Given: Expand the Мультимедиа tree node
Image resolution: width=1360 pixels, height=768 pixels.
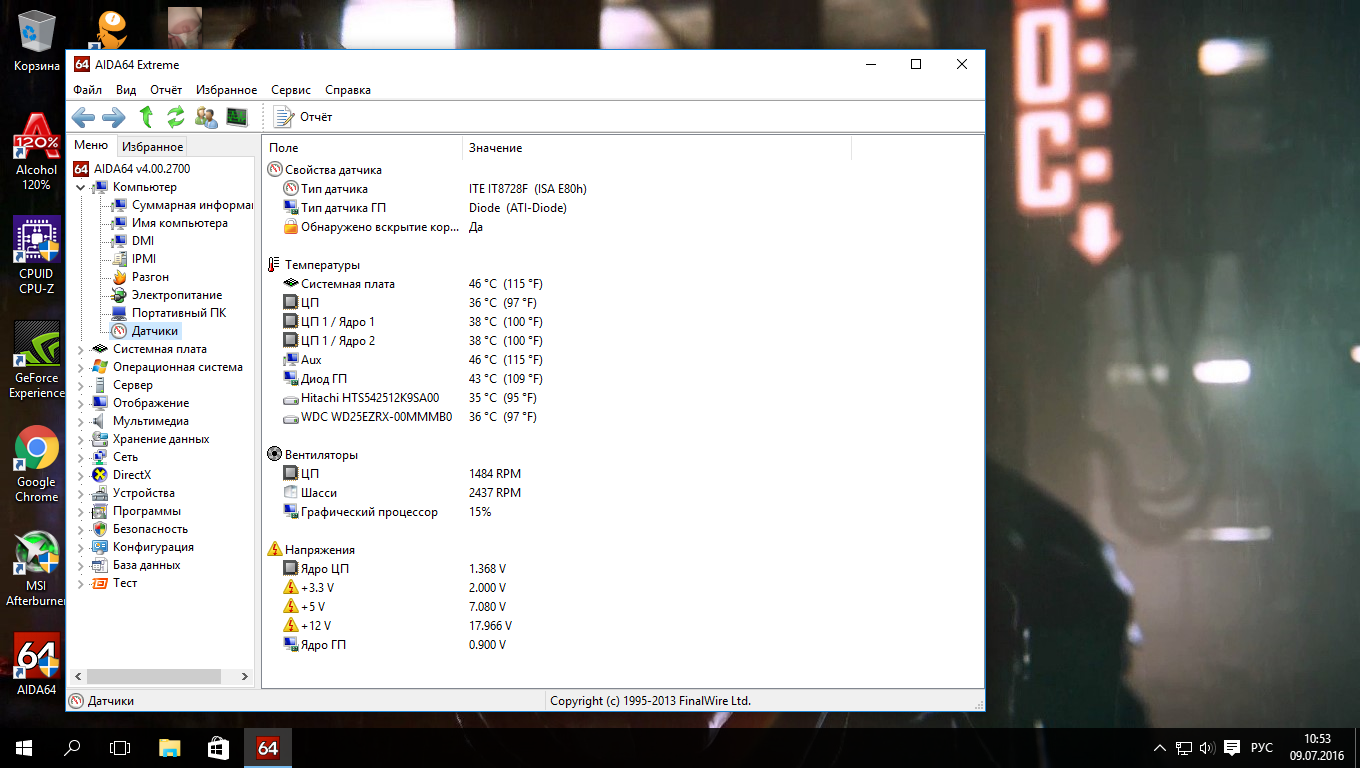Looking at the screenshot, I should coord(81,421).
